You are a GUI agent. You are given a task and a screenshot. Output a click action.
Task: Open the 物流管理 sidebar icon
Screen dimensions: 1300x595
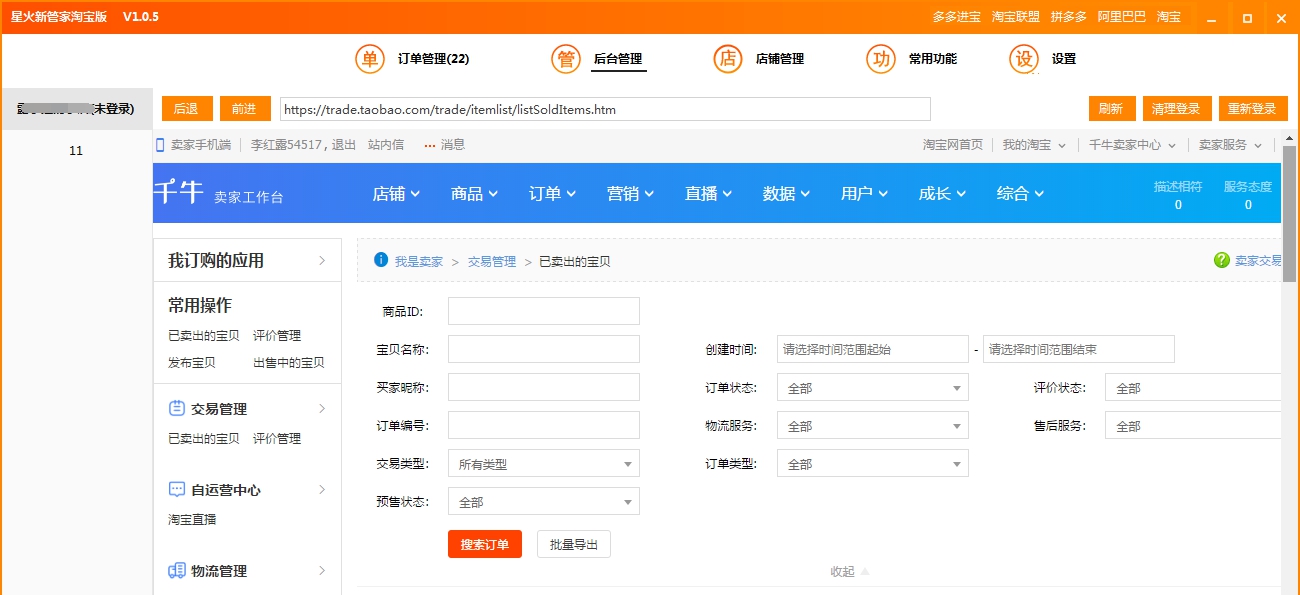(x=178, y=570)
